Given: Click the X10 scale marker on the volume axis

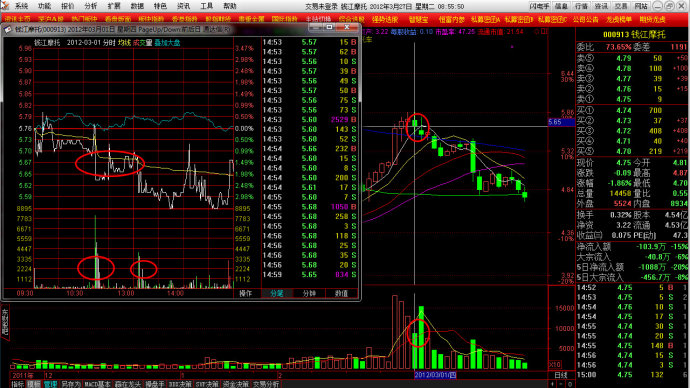Looking at the screenshot, I should (554, 365).
